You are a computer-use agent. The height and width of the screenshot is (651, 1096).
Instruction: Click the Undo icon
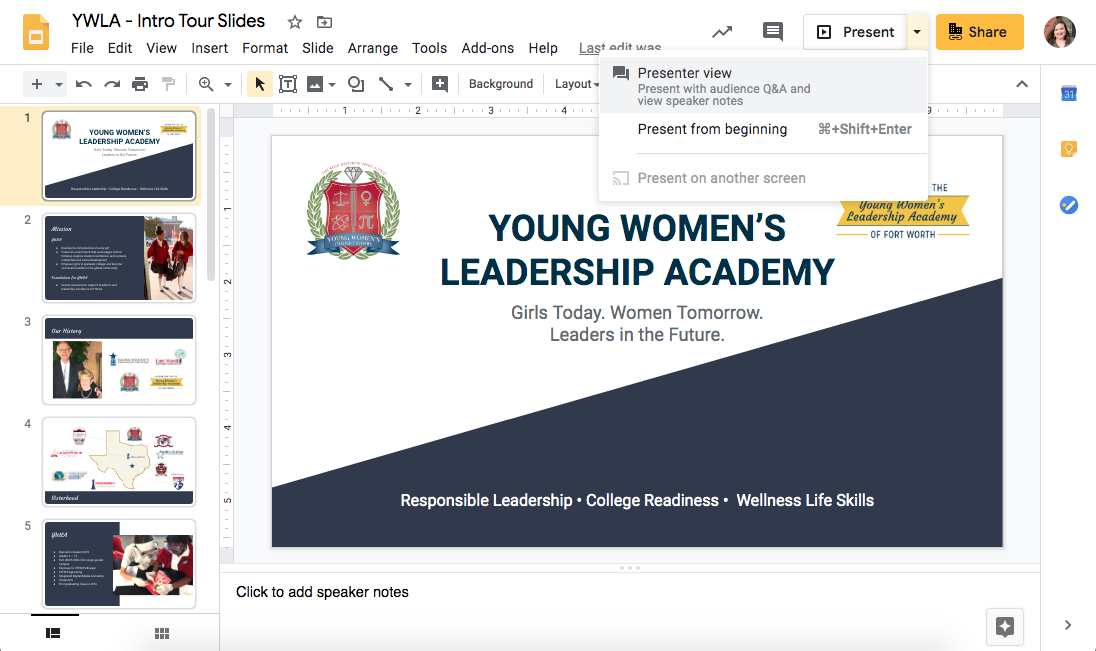coord(84,85)
